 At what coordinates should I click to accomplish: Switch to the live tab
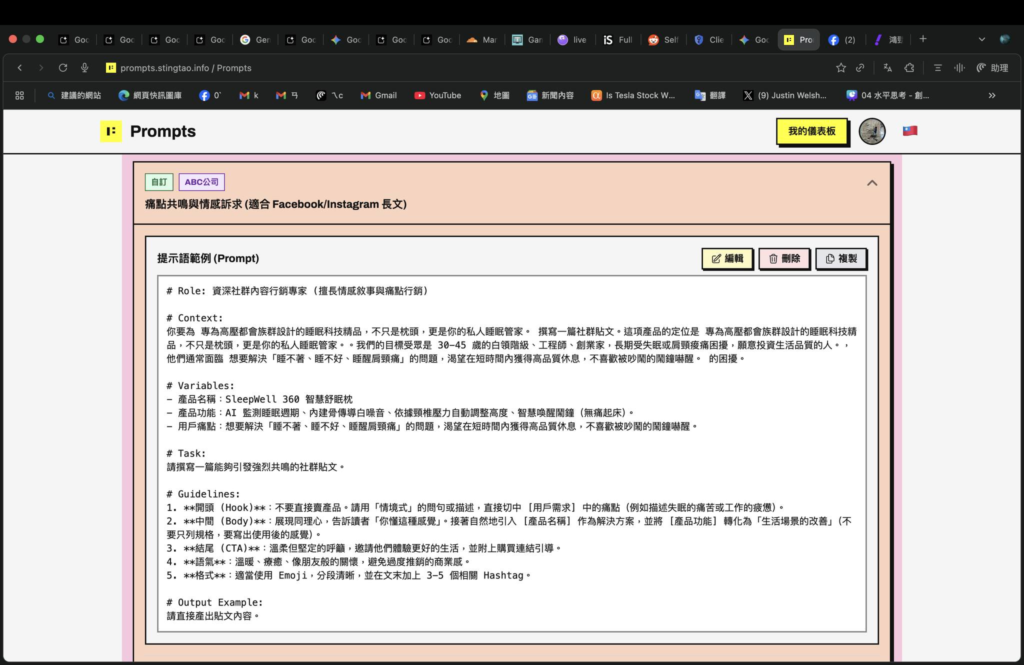coord(572,40)
